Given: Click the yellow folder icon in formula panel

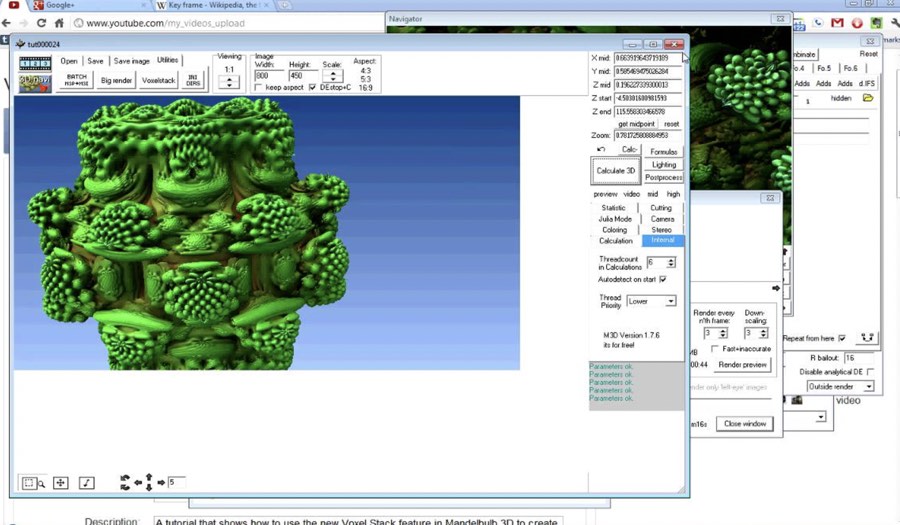Looking at the screenshot, I should coord(868,98).
